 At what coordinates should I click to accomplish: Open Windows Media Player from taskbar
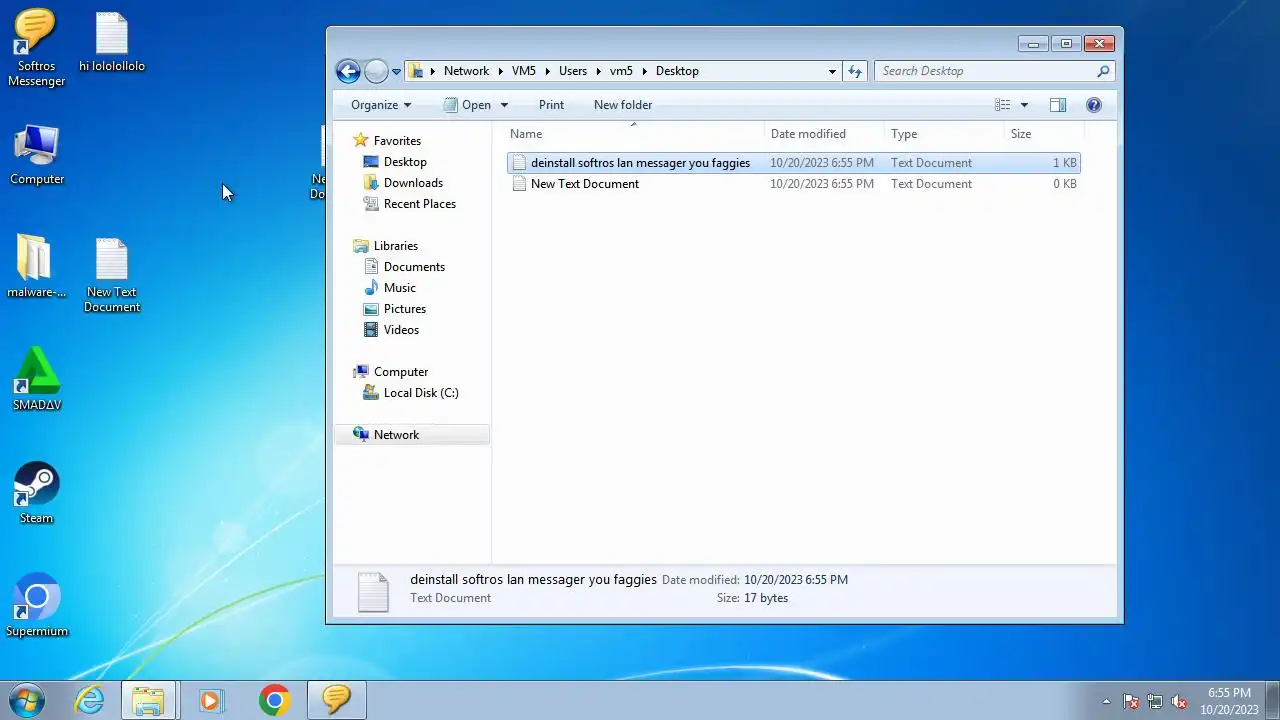210,700
